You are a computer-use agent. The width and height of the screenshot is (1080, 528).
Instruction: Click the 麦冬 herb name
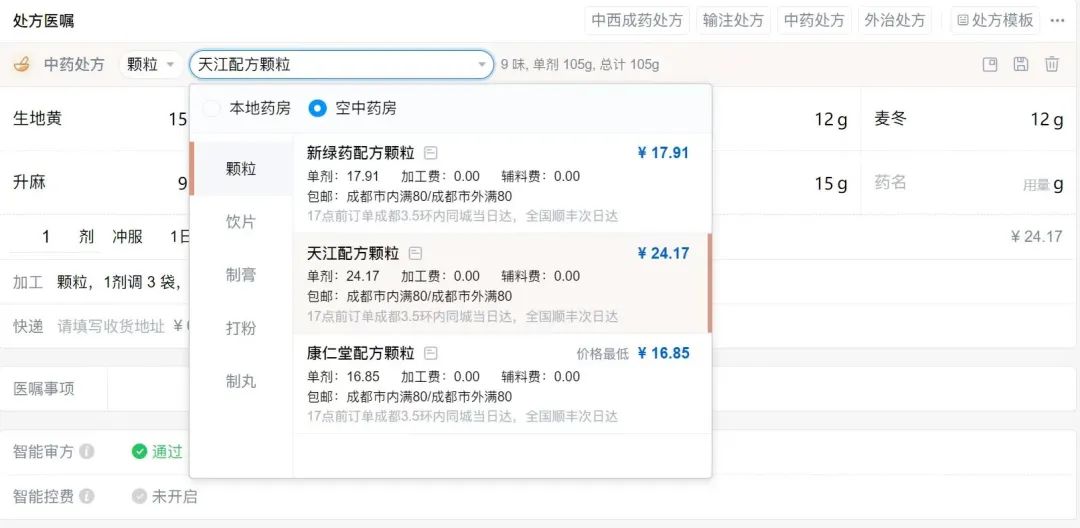(891, 118)
